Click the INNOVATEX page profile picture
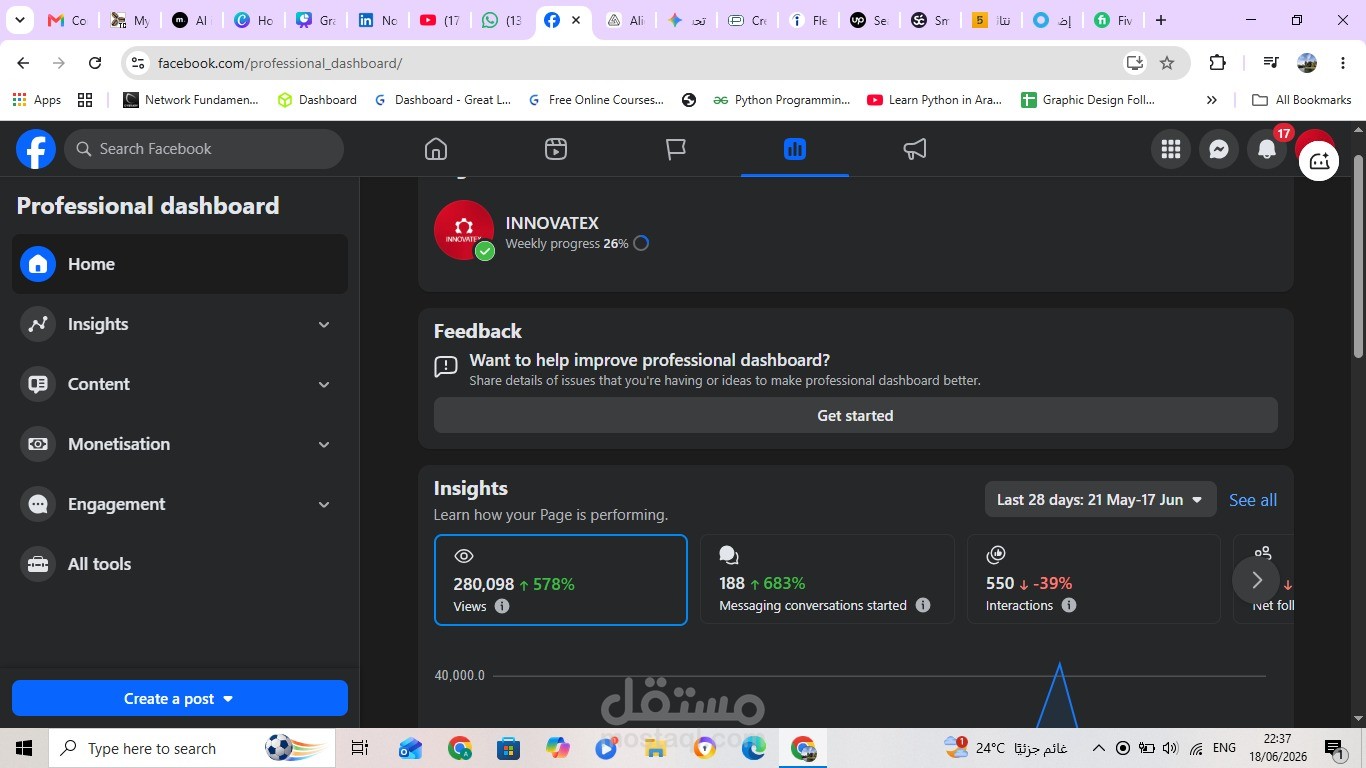Viewport: 1366px width, 768px height. point(464,230)
